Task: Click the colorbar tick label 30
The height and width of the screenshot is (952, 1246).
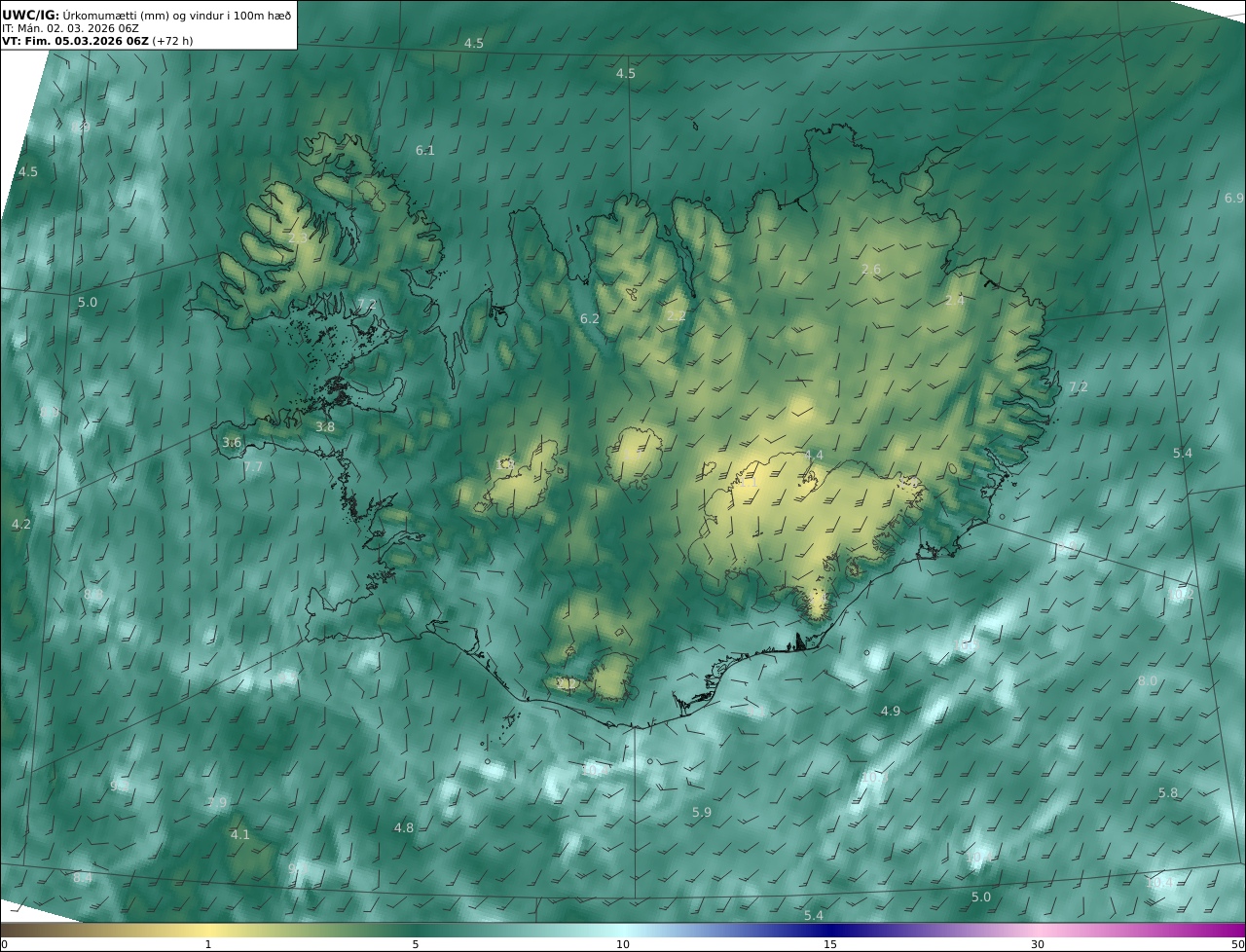Action: (1038, 944)
